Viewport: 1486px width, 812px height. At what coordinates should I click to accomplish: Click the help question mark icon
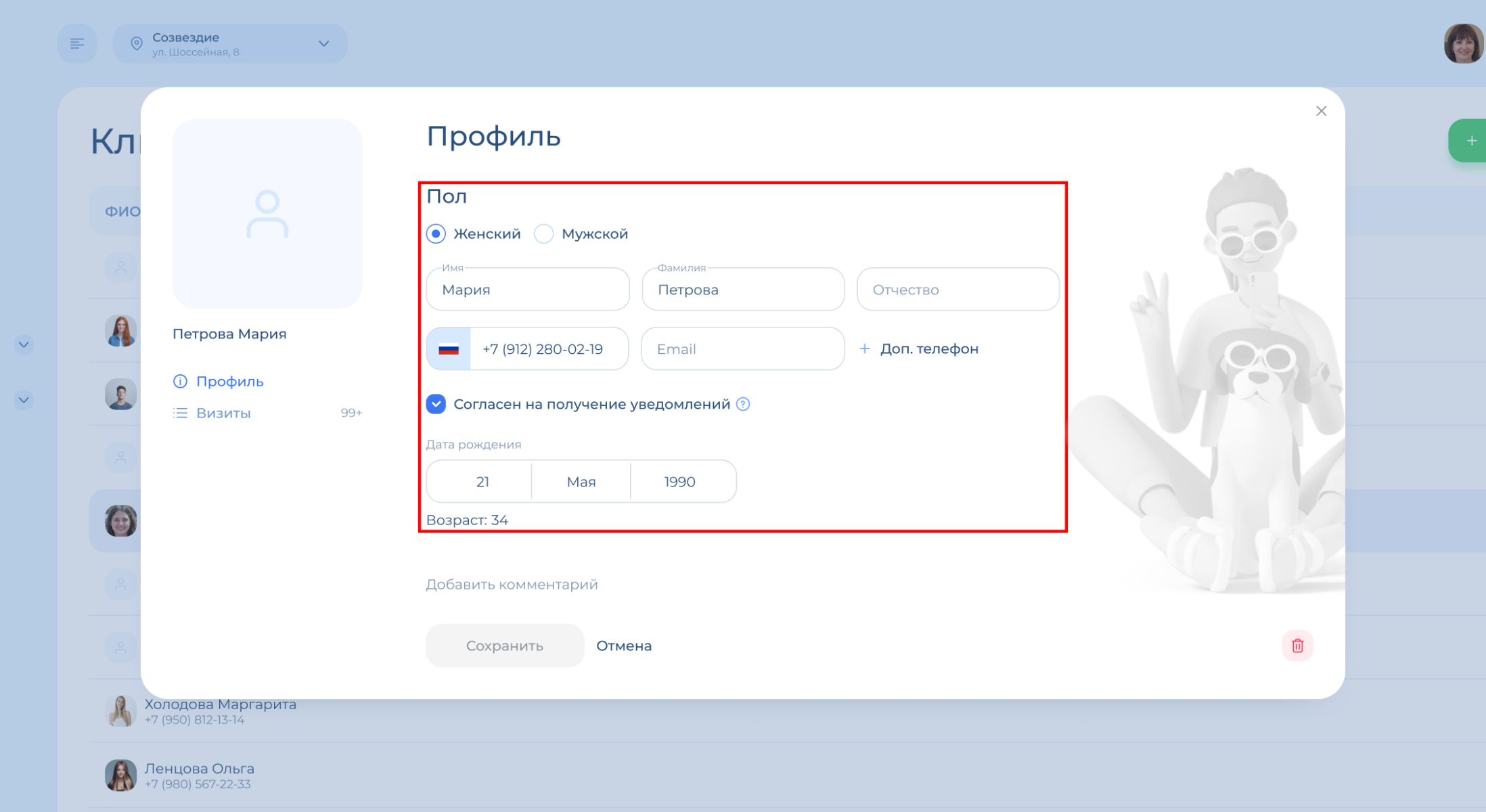coord(743,404)
